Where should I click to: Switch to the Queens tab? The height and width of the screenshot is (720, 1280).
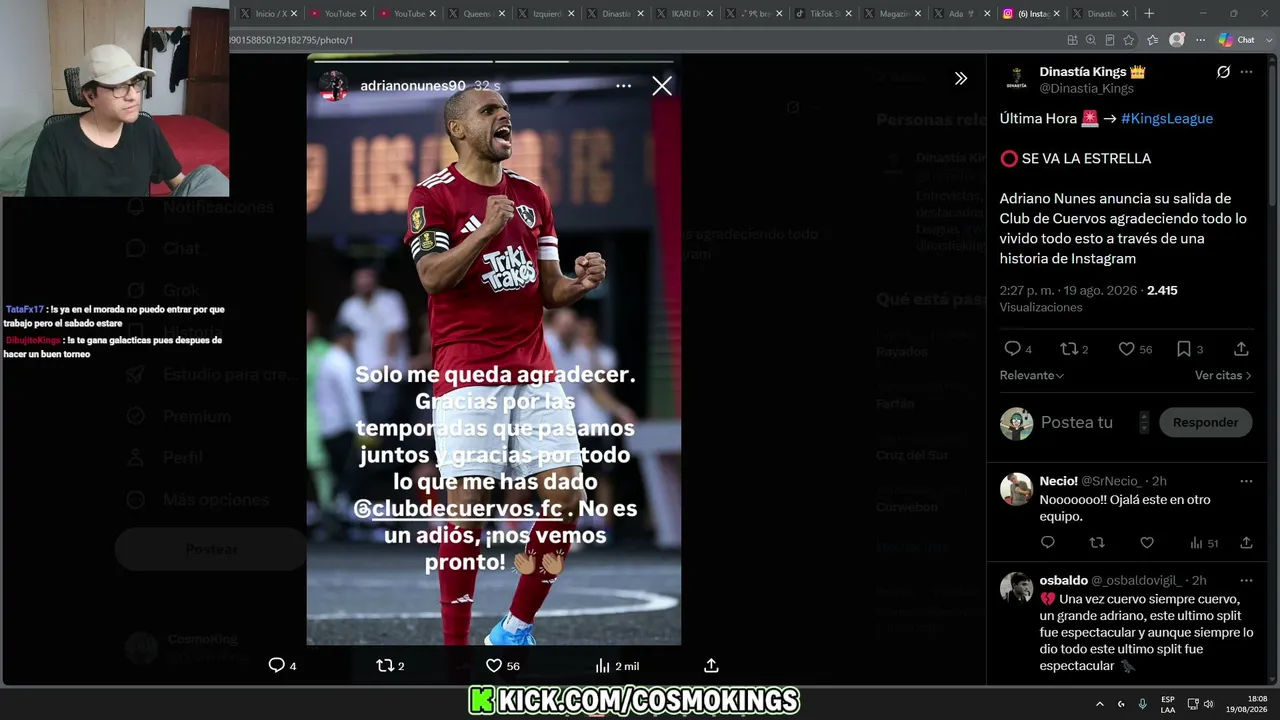476,13
